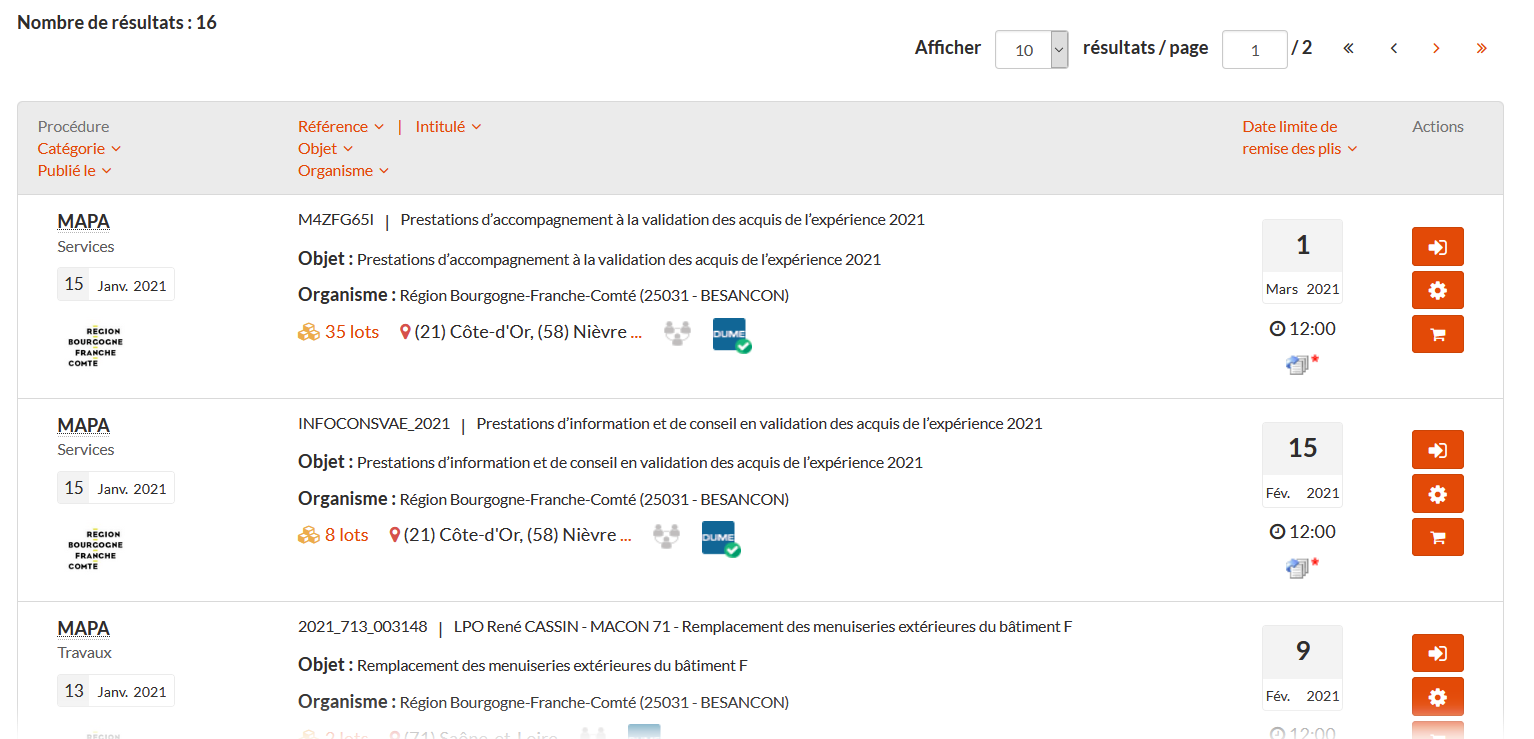Click the gear icon for 2021_713_003148
The width and height of the screenshot is (1534, 739).
[x=1437, y=696]
